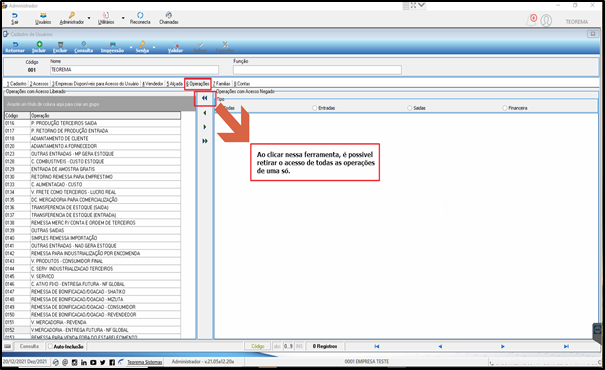Select the Financeira radio button

click(x=504, y=108)
